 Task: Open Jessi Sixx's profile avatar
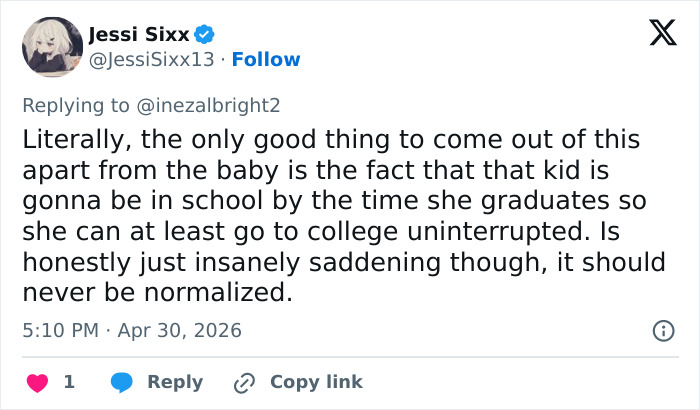click(52, 47)
